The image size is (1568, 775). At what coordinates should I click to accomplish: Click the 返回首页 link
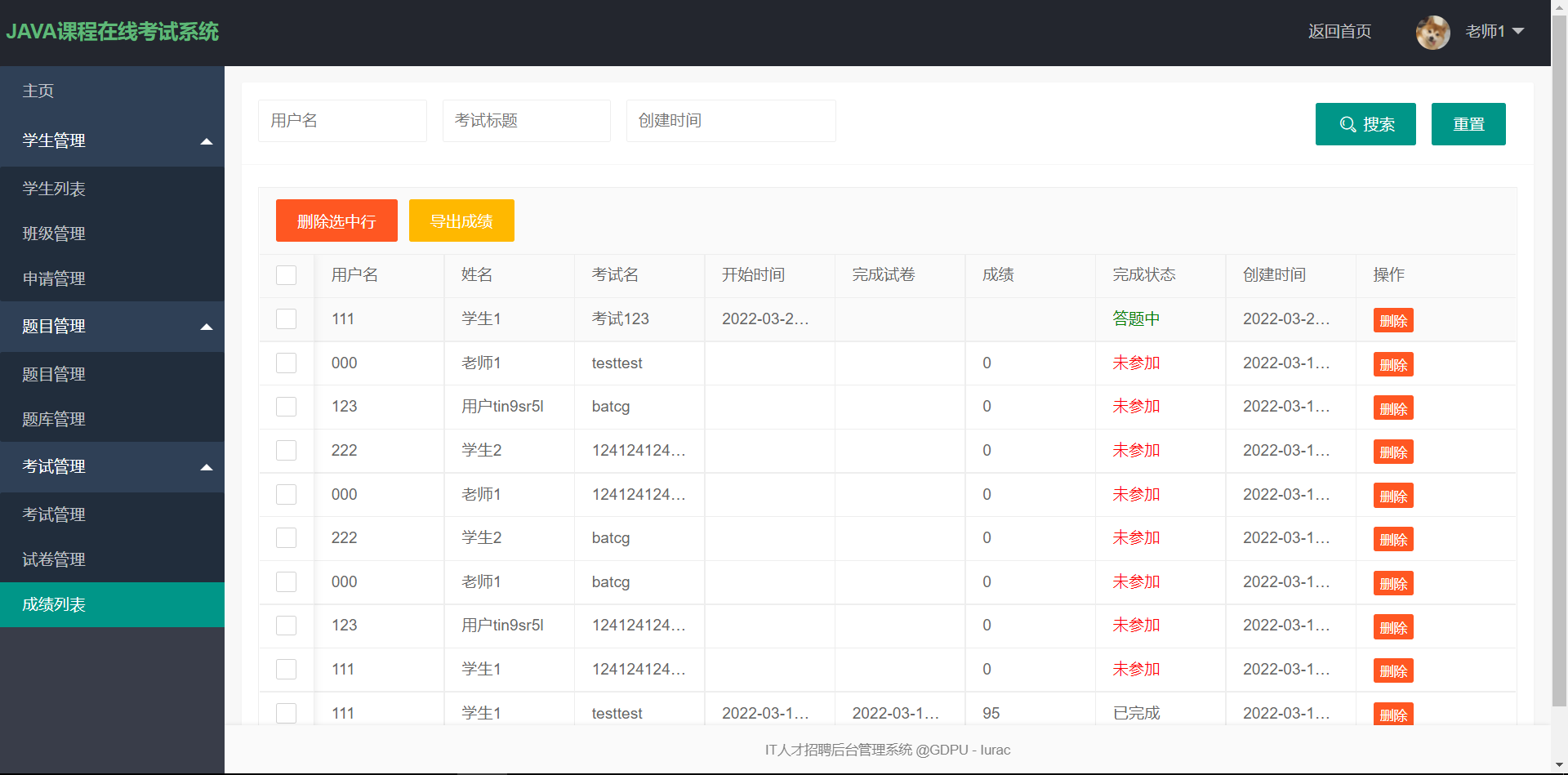1339,32
